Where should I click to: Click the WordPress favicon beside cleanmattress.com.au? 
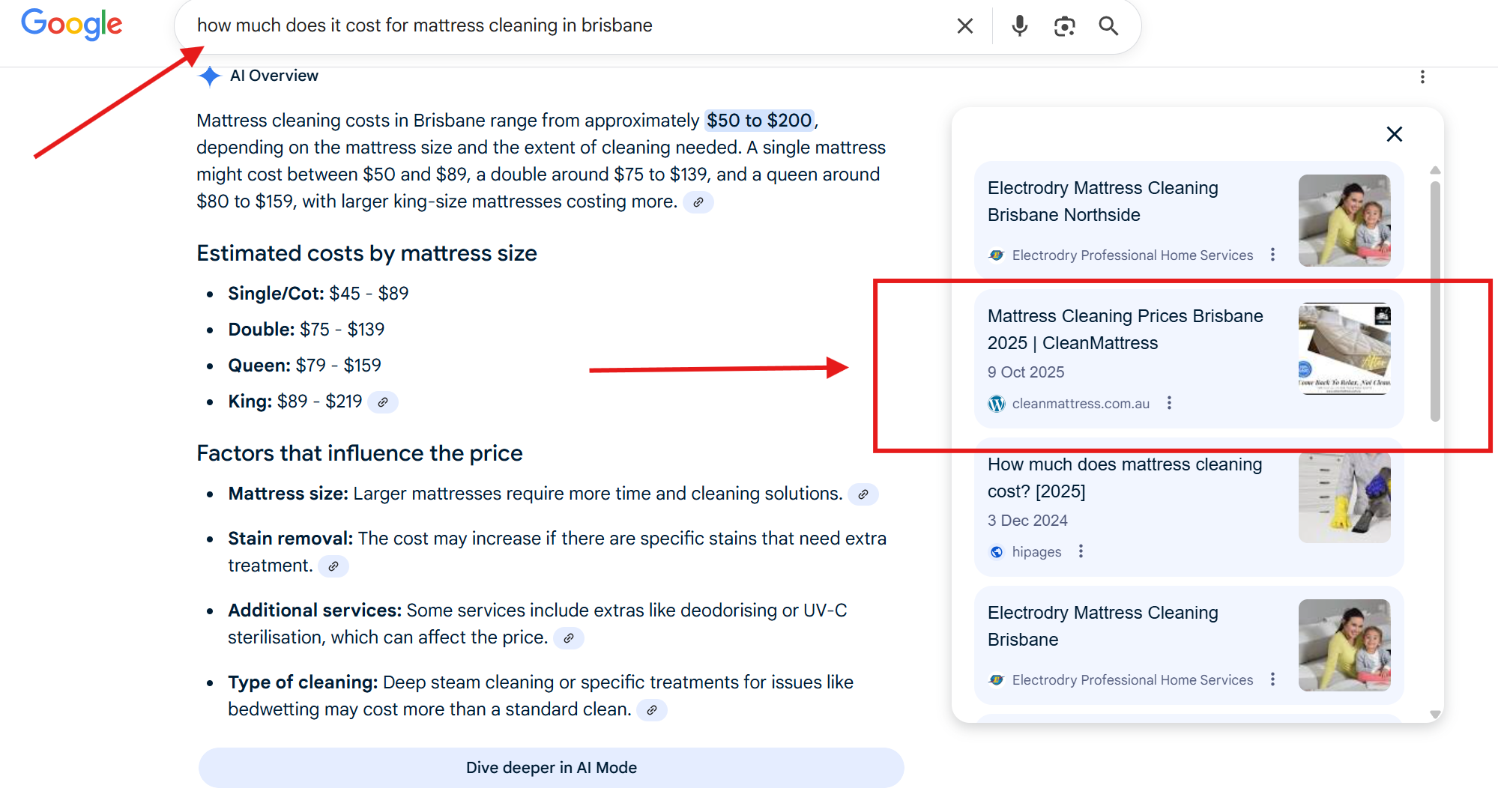point(996,403)
